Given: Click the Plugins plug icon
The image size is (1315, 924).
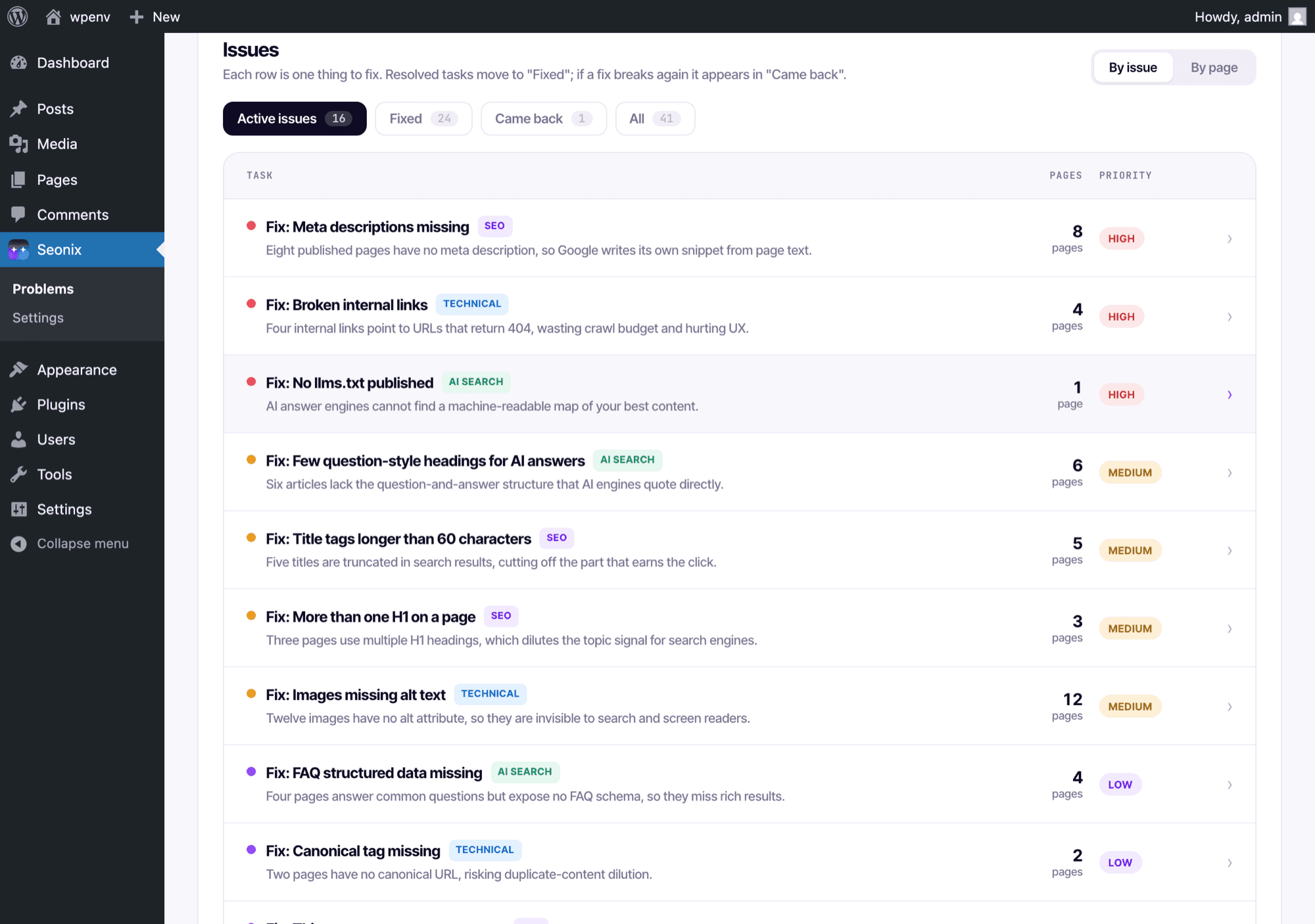Looking at the screenshot, I should click(19, 404).
